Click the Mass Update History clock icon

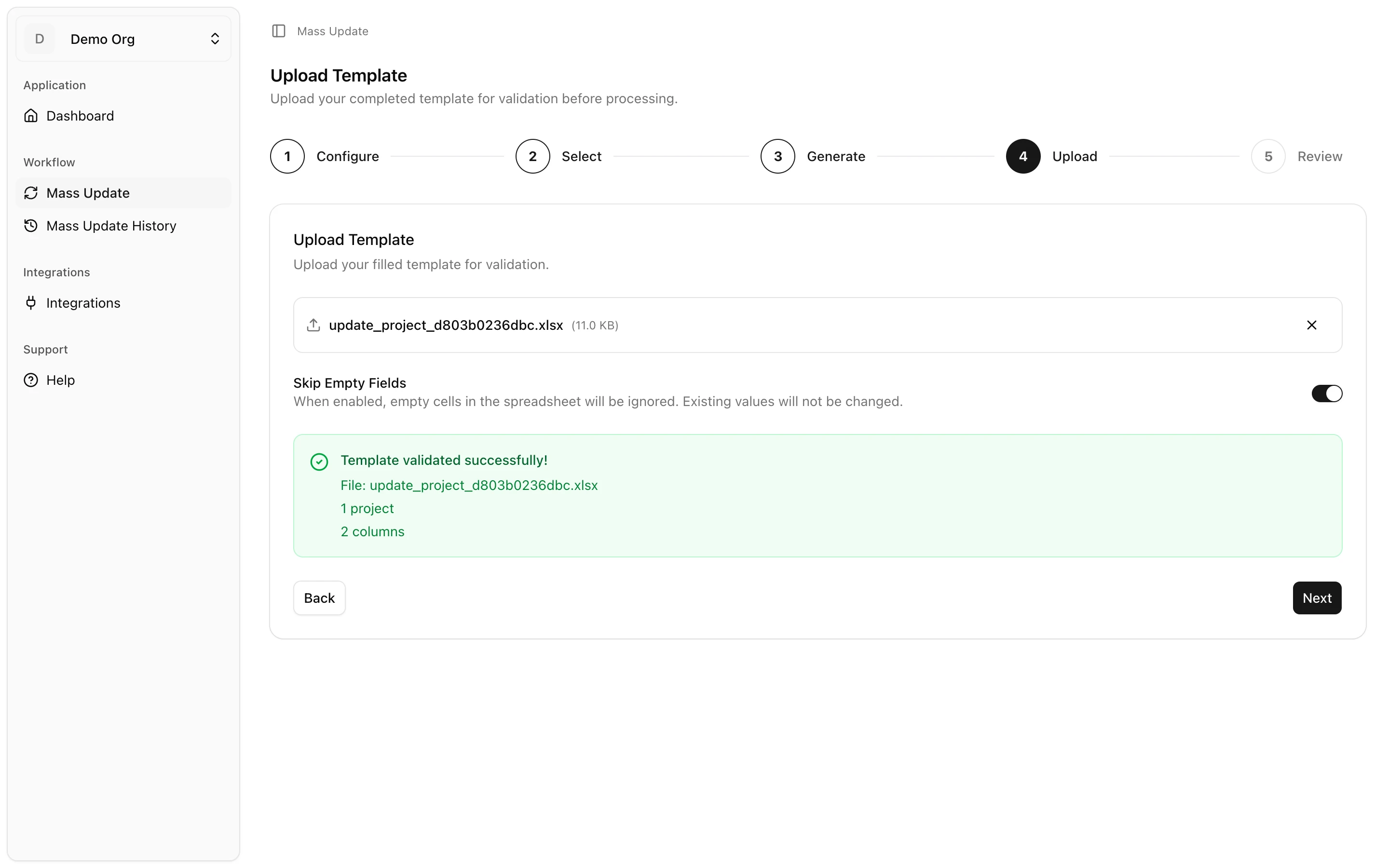tap(31, 226)
